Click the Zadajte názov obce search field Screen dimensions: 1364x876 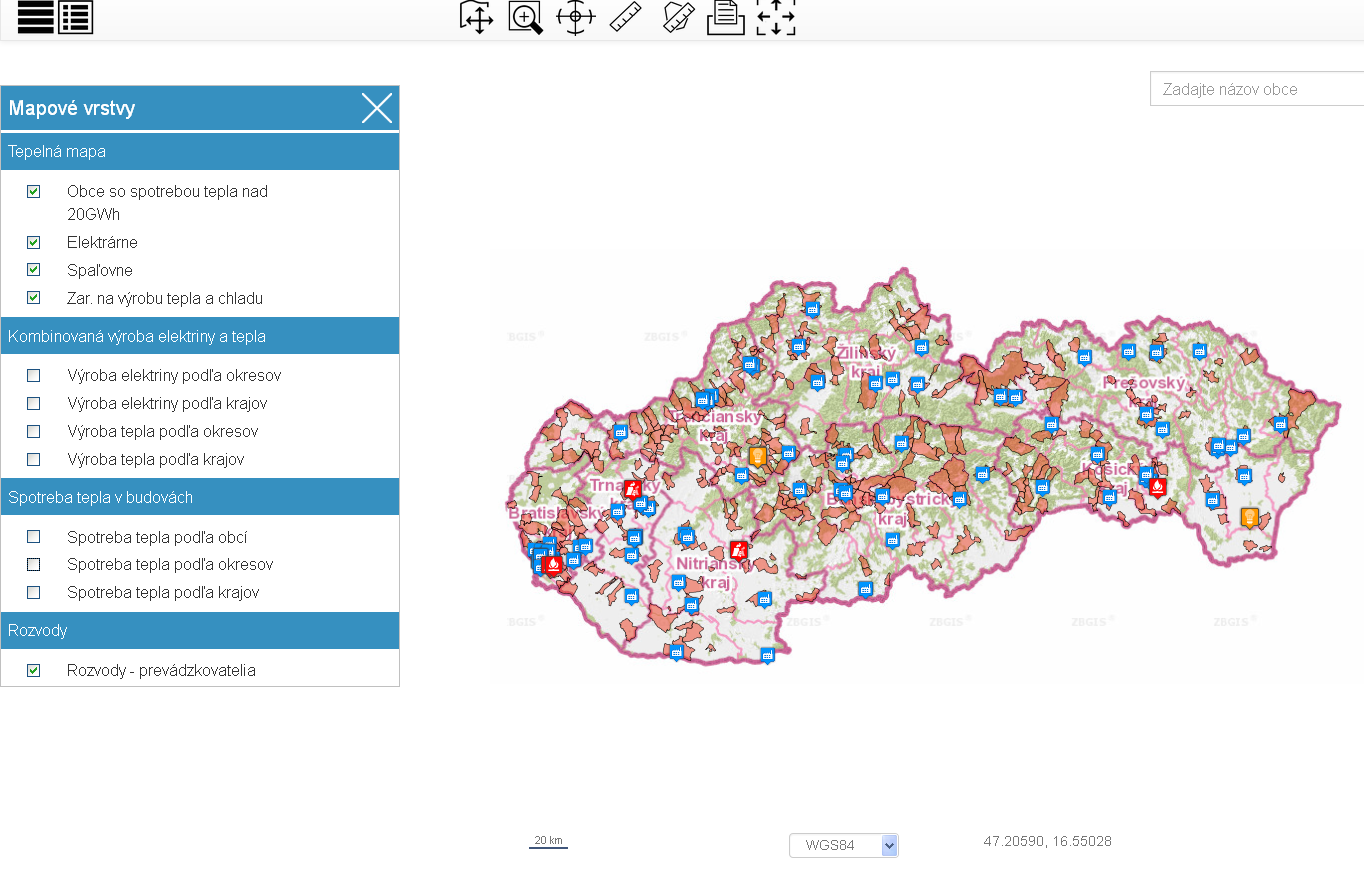tap(1260, 88)
